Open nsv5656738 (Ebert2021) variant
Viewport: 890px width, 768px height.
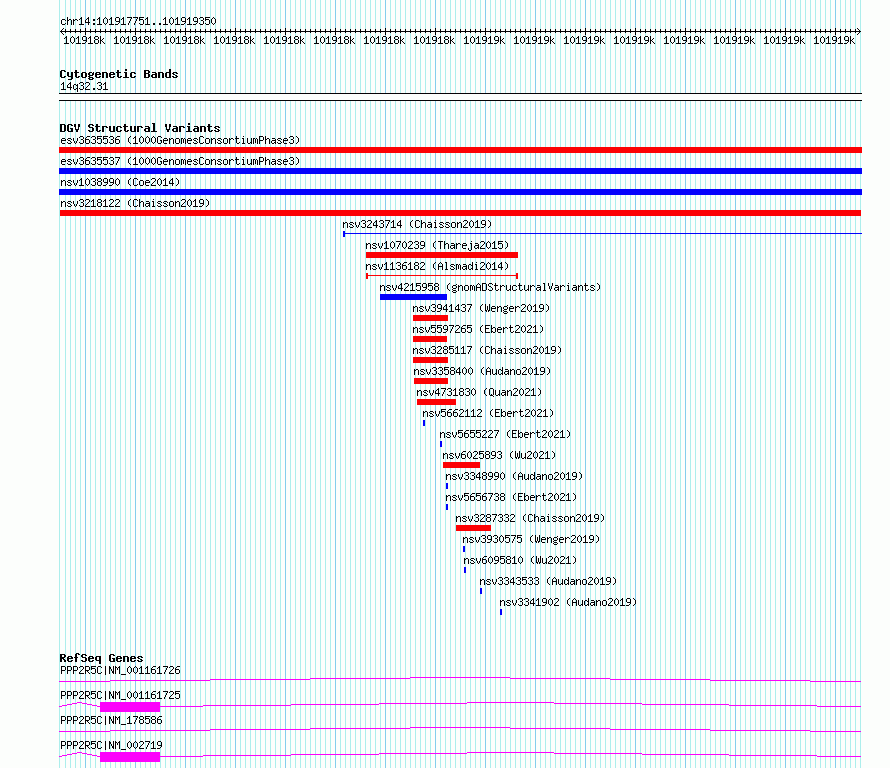pos(511,497)
